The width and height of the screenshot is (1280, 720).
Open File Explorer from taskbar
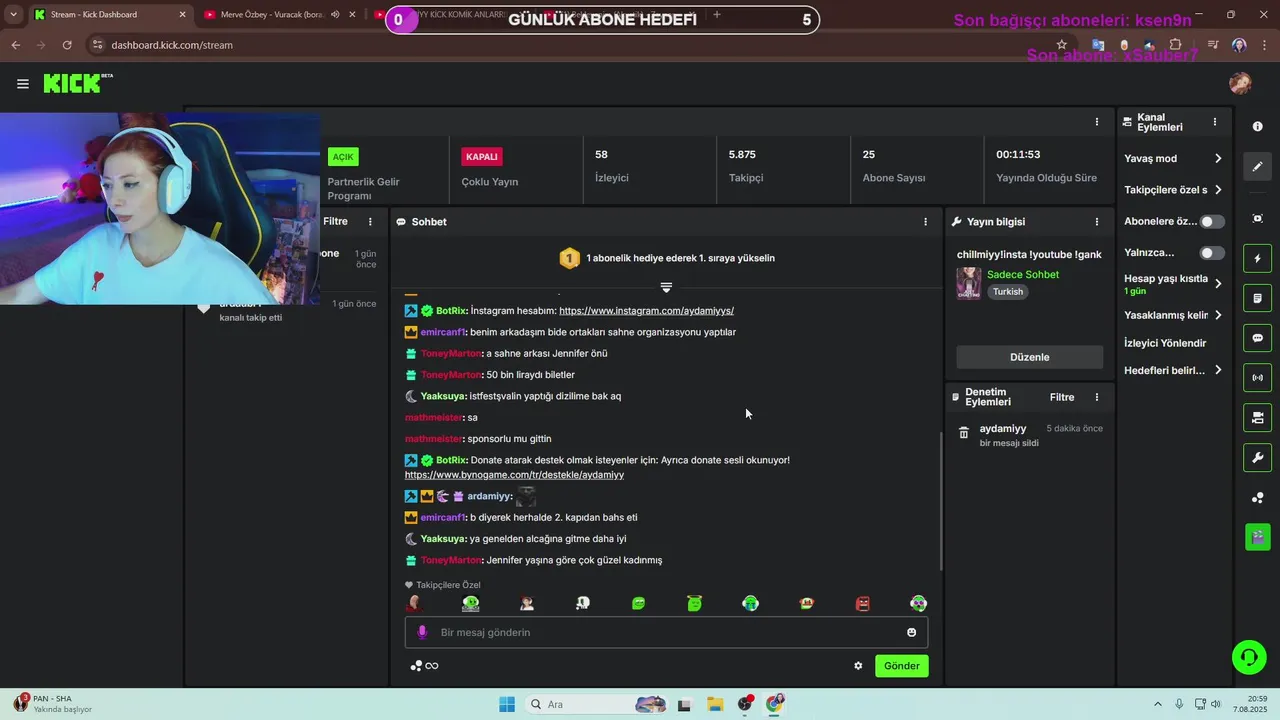715,704
